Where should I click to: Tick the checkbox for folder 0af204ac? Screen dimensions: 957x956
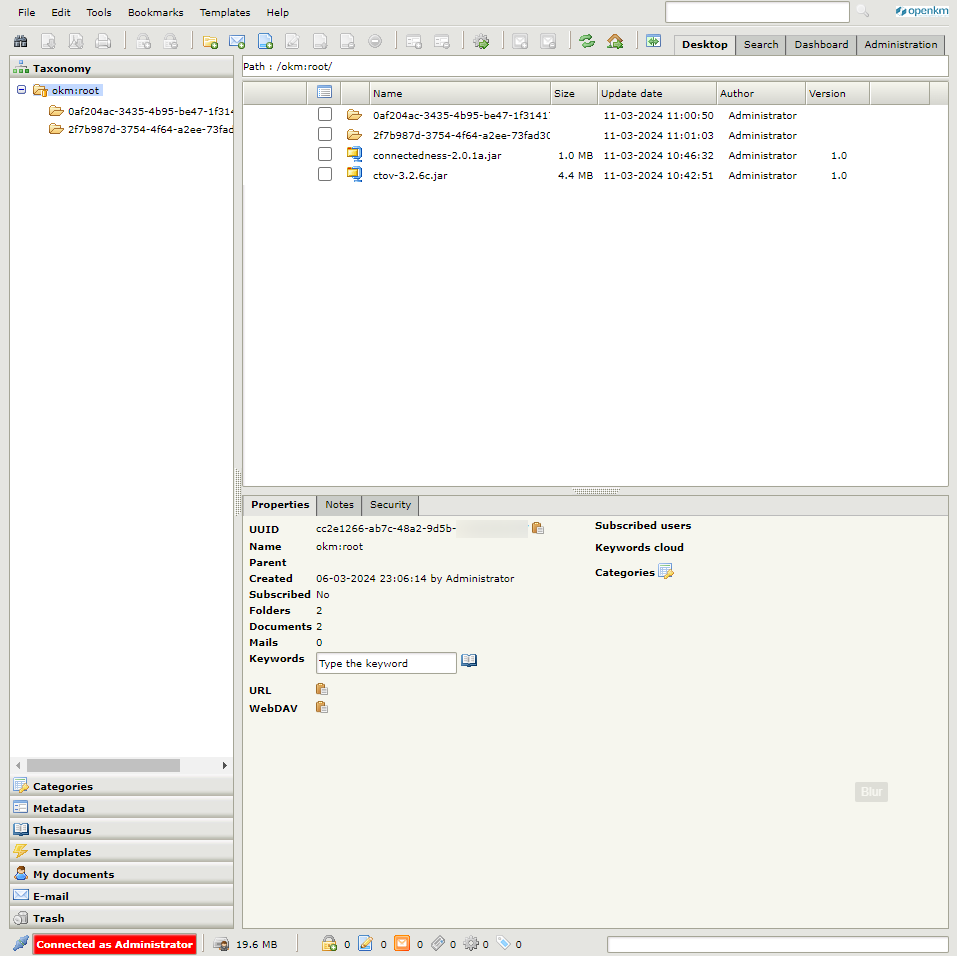325,114
